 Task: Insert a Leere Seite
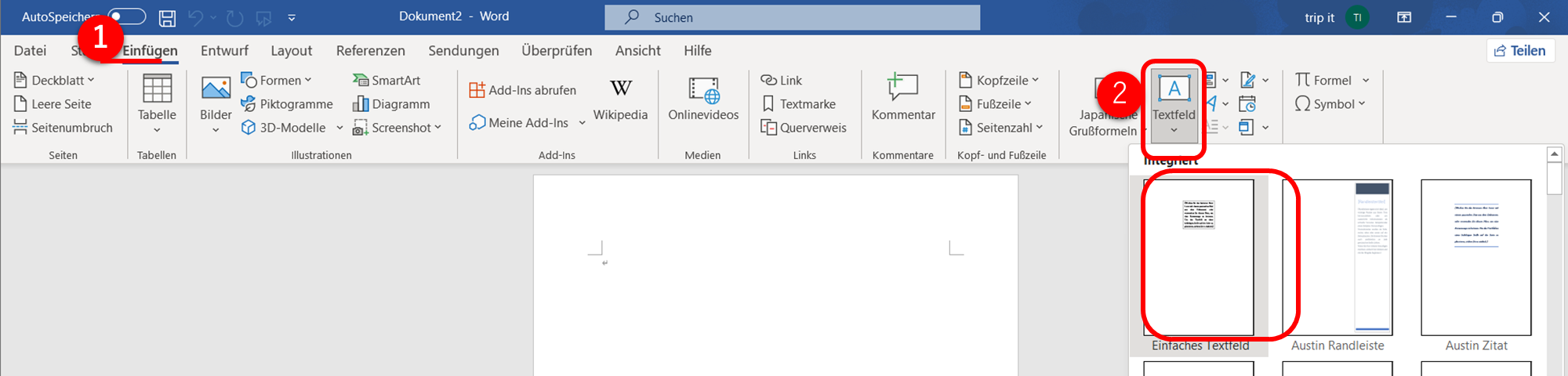(53, 104)
